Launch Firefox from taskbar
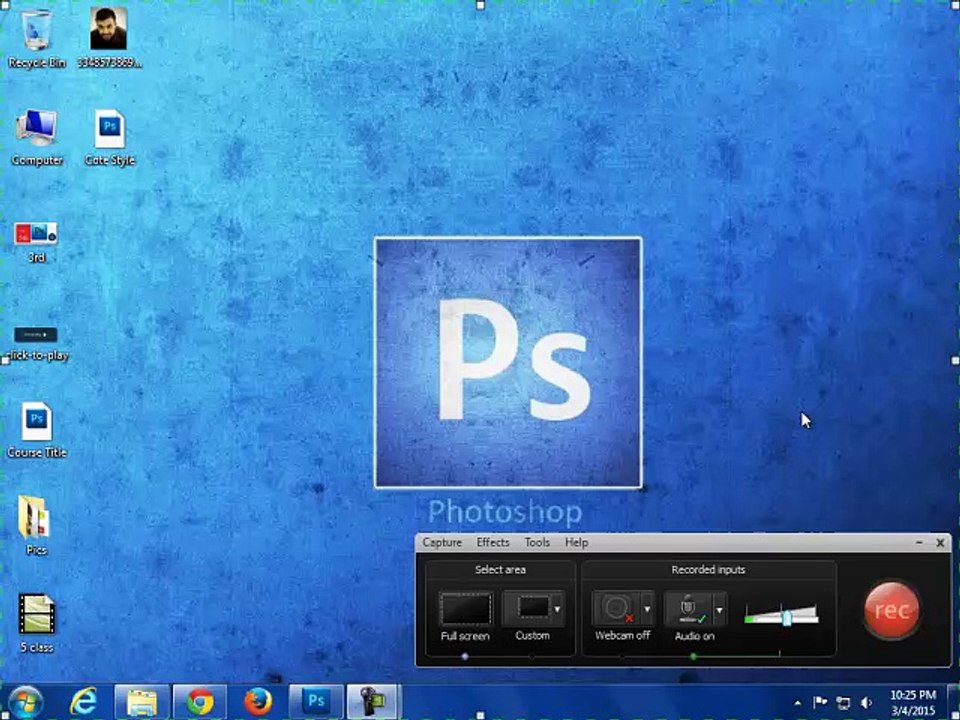Screen dimensions: 960x720 click(258, 702)
